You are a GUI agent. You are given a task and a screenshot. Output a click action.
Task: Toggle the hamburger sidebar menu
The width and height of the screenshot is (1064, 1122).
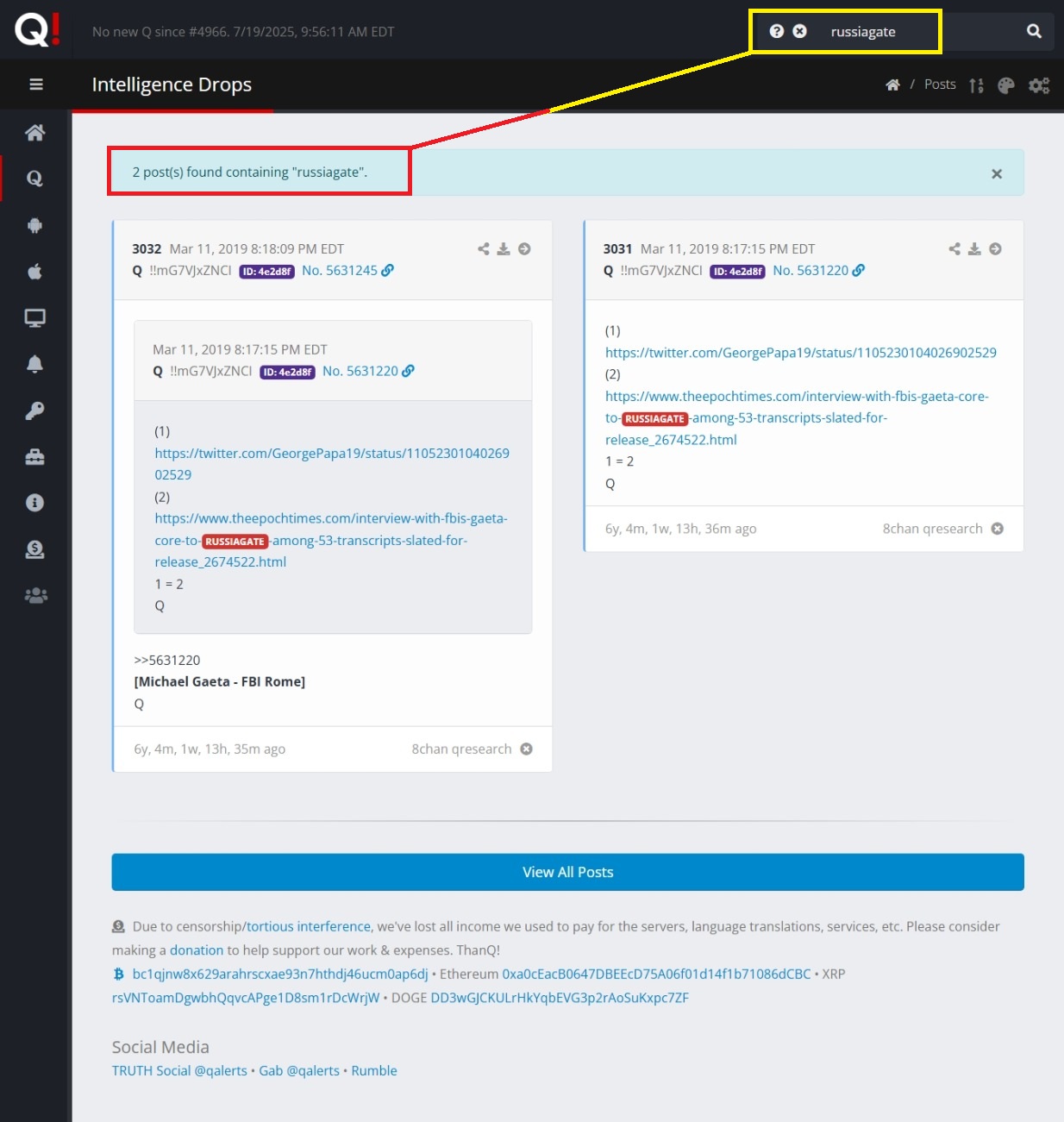[36, 85]
